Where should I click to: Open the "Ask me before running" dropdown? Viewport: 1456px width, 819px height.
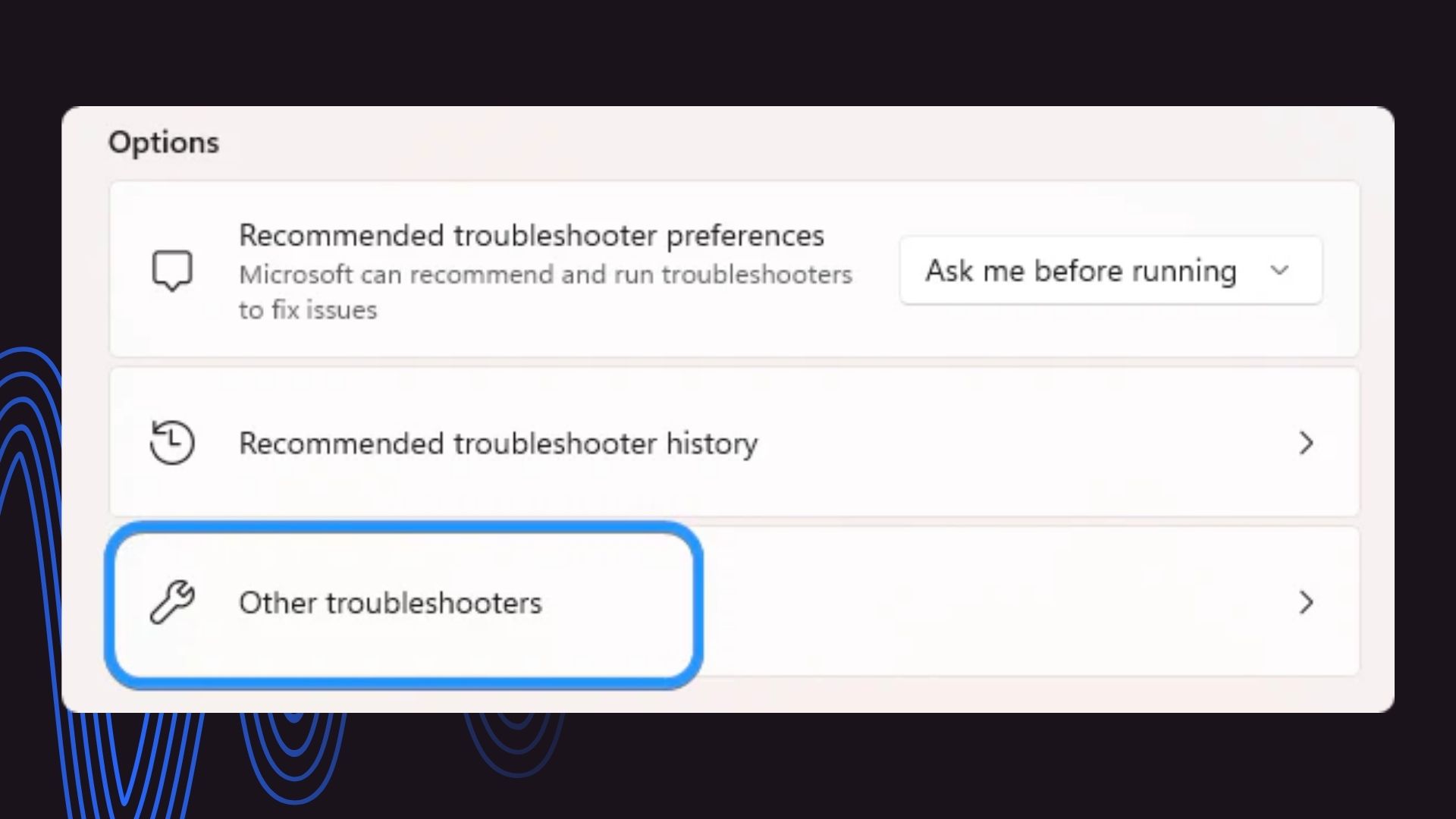click(1111, 271)
